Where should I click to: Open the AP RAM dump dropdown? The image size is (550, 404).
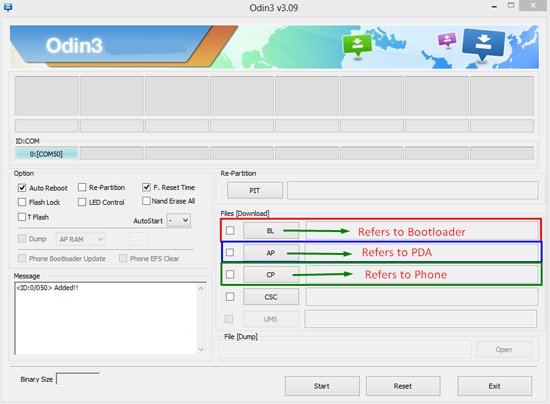coord(81,239)
